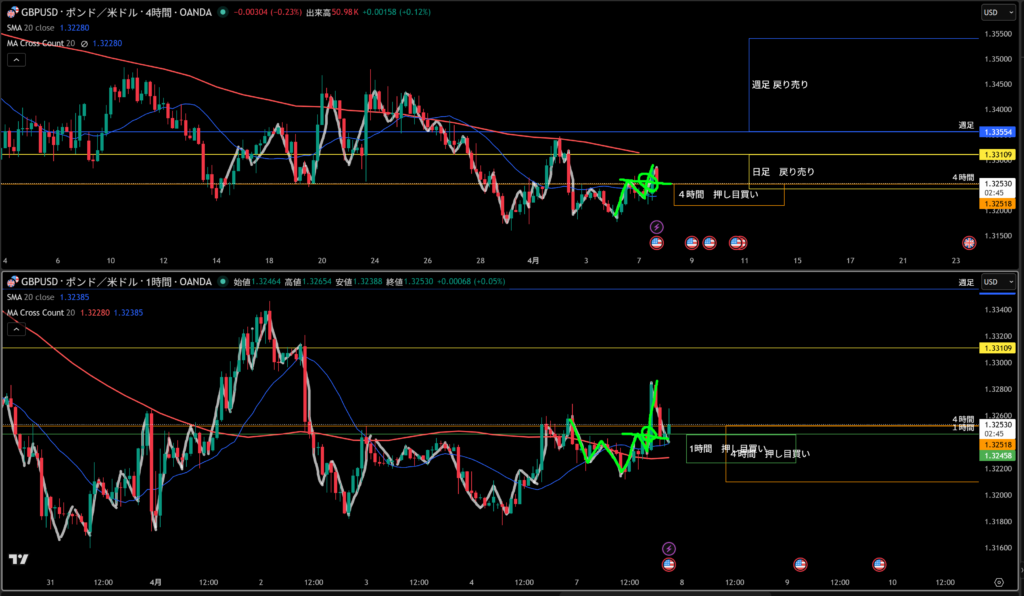Open the USD currency dropdown on upper chart
This screenshot has width=1024, height=596.
click(995, 12)
